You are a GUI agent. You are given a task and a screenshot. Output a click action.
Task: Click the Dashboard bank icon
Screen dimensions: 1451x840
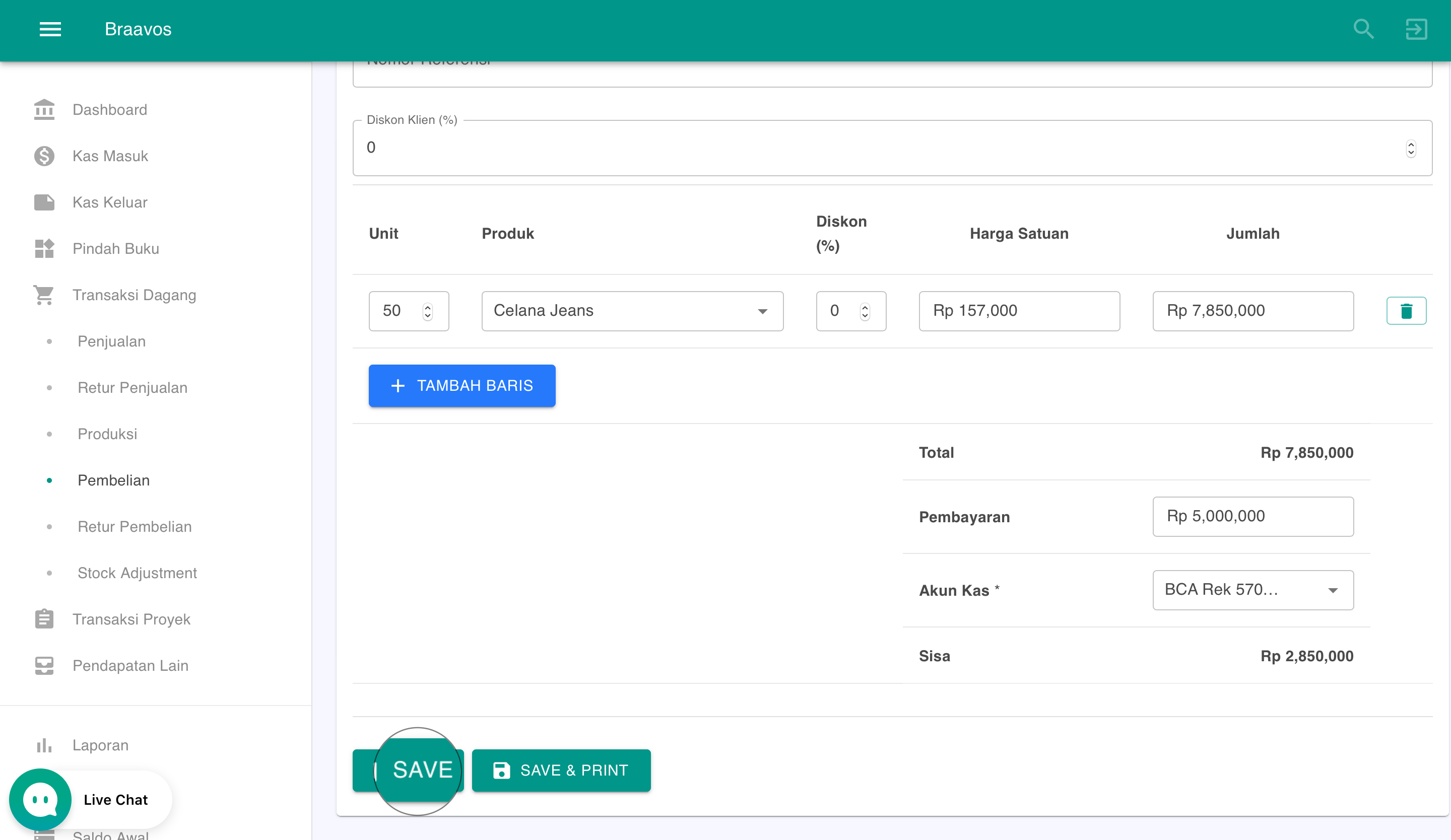(44, 109)
